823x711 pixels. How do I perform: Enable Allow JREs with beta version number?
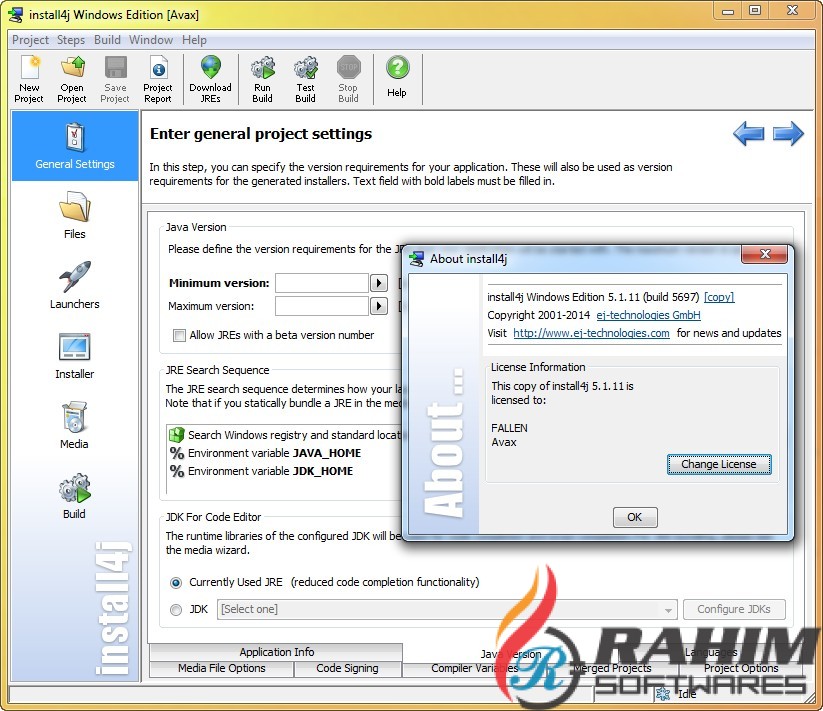click(180, 335)
